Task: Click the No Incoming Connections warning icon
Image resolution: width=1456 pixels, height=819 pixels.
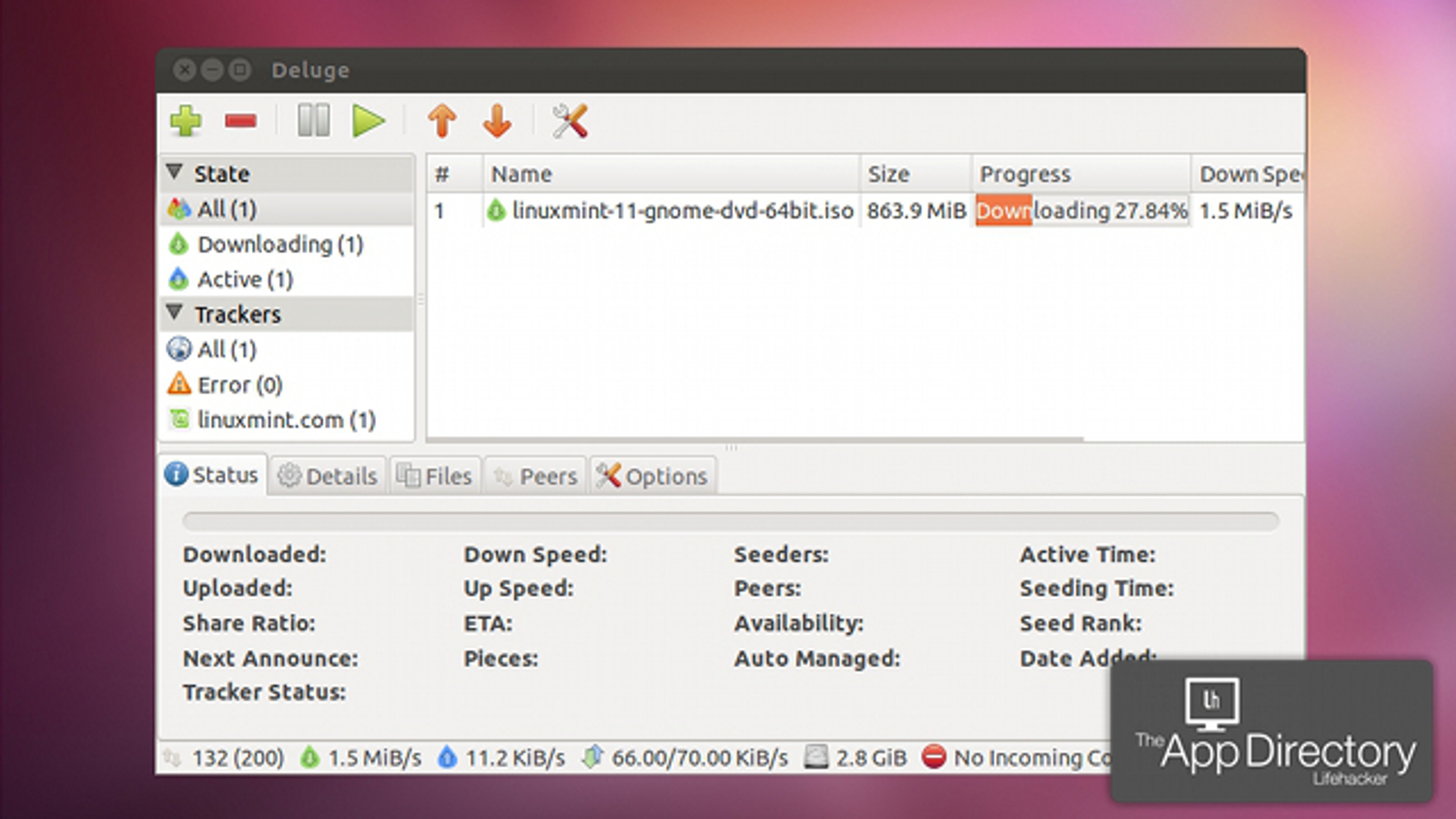Action: pos(934,757)
